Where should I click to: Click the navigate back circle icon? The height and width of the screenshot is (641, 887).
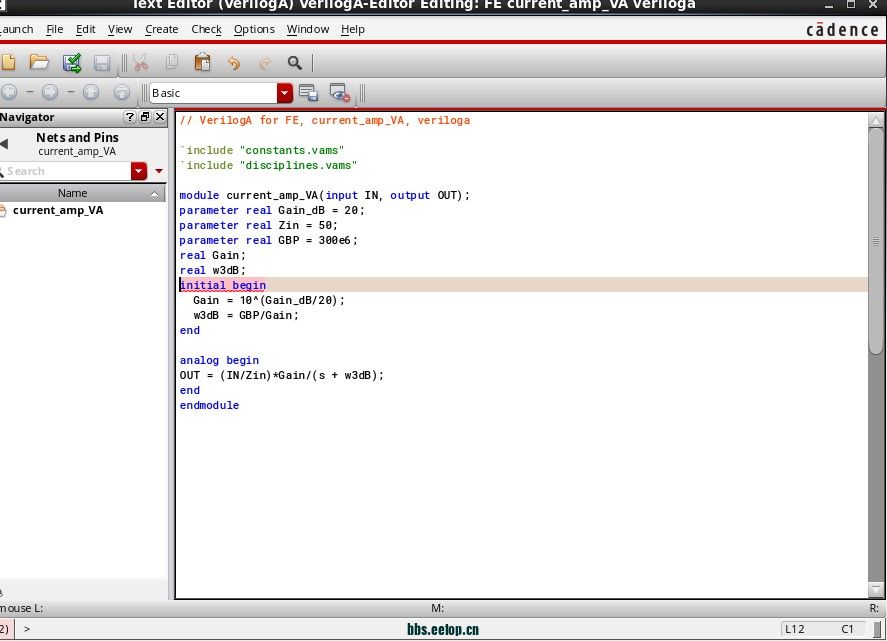pos(9,92)
